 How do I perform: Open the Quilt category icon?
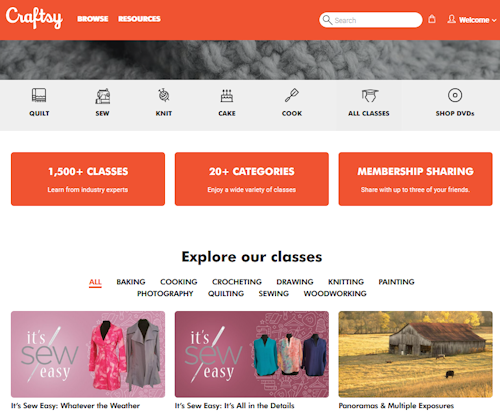[x=39, y=95]
